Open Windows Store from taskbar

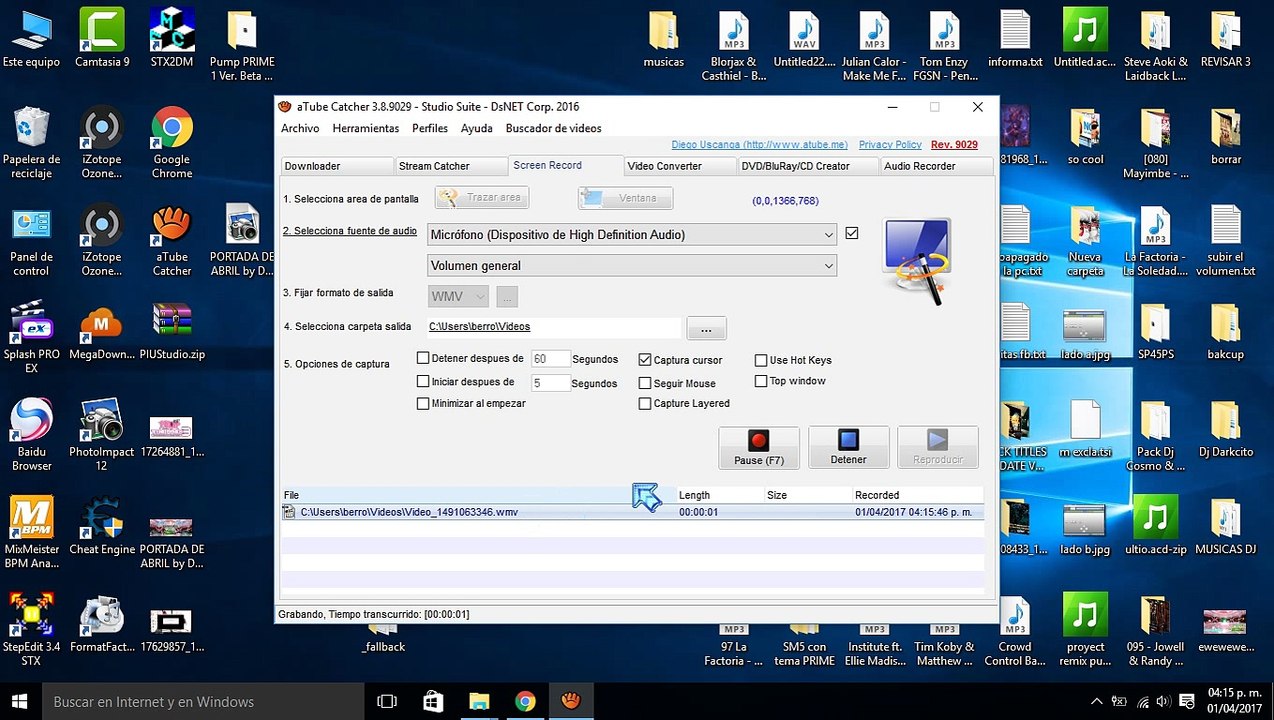(x=433, y=701)
